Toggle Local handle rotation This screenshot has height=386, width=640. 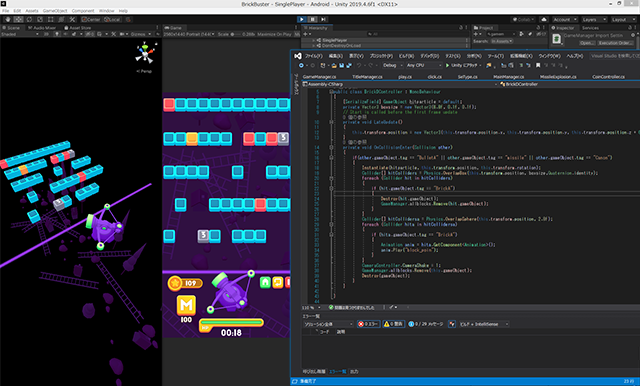[112, 19]
